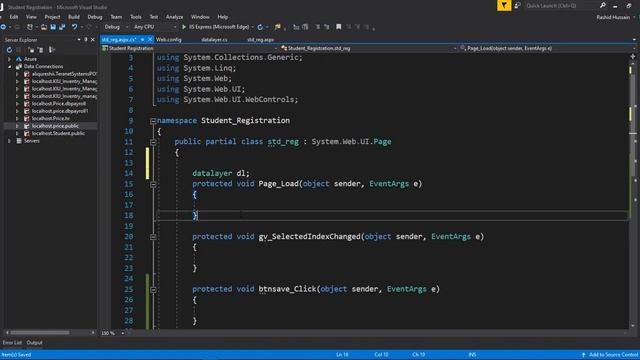This screenshot has width=640, height=360.
Task: Click the Undo arrow icon
Action: click(x=74, y=27)
